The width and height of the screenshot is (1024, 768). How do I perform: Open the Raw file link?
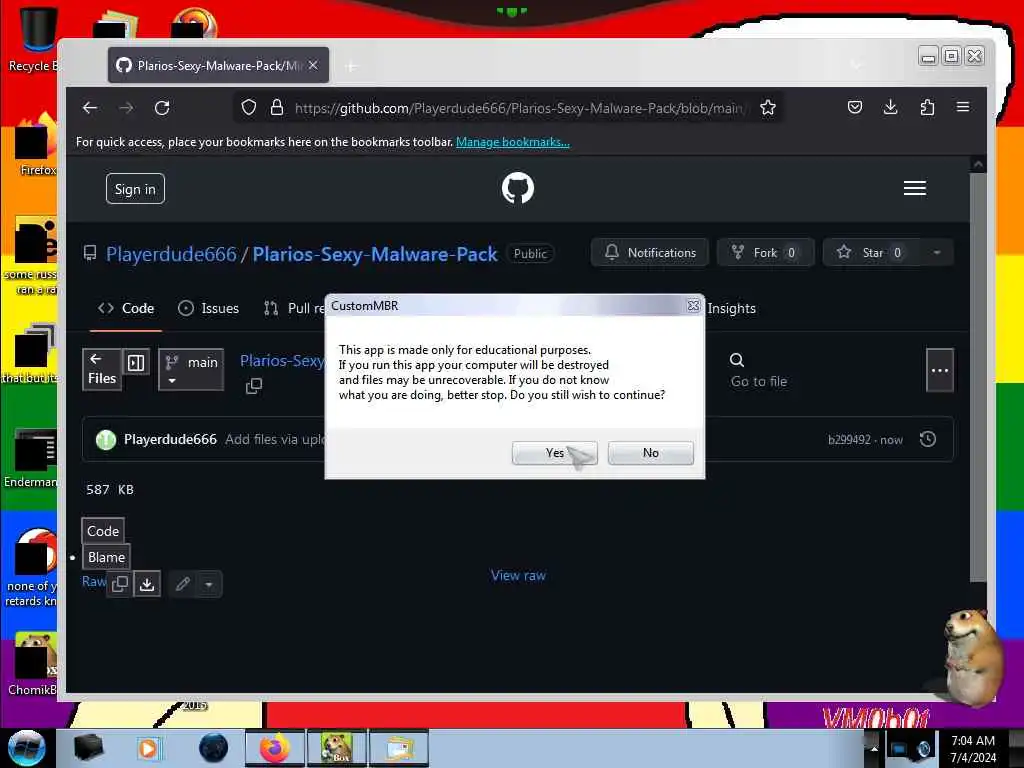click(93, 581)
